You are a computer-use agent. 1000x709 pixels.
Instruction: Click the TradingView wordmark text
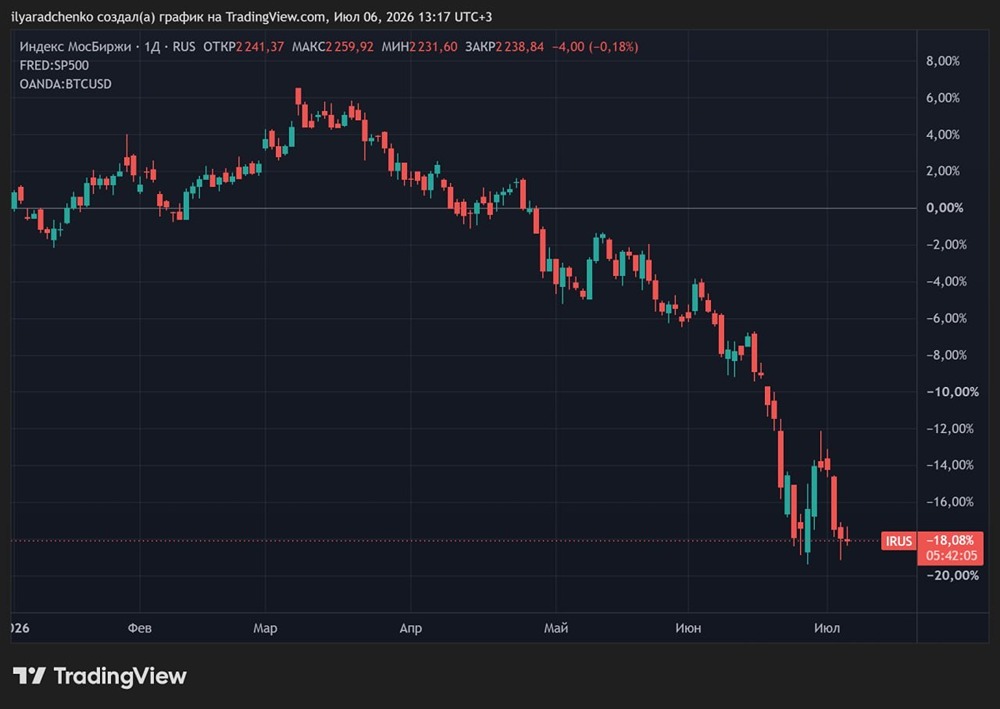coord(120,676)
